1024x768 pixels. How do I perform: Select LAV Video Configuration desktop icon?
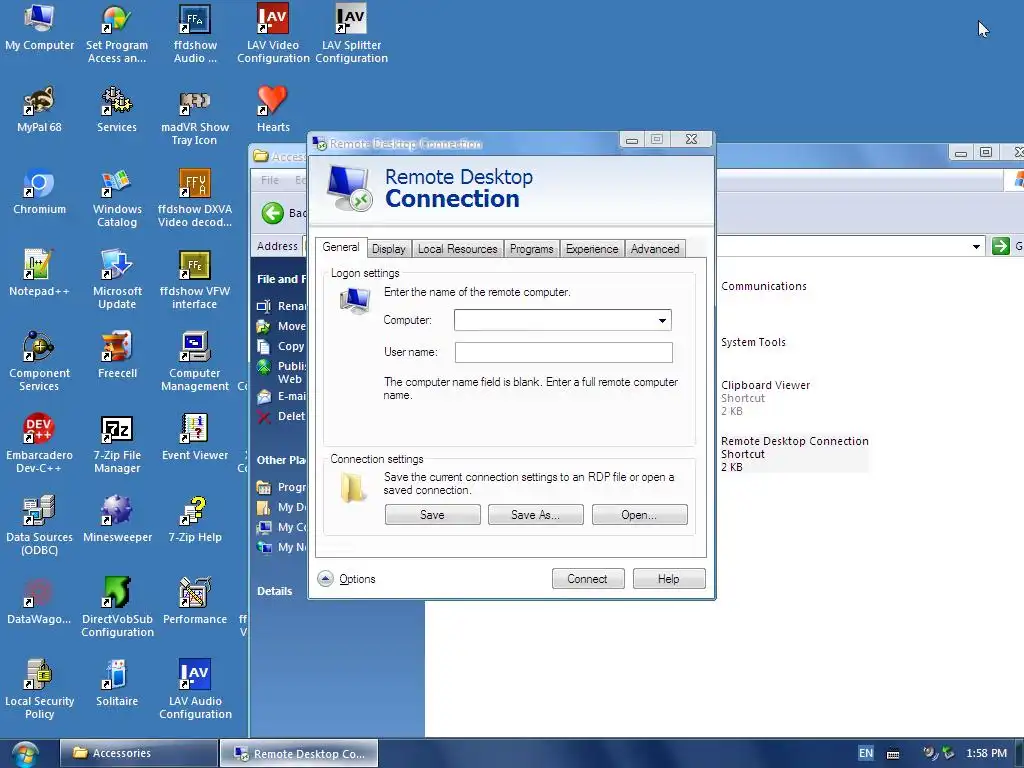tap(273, 34)
